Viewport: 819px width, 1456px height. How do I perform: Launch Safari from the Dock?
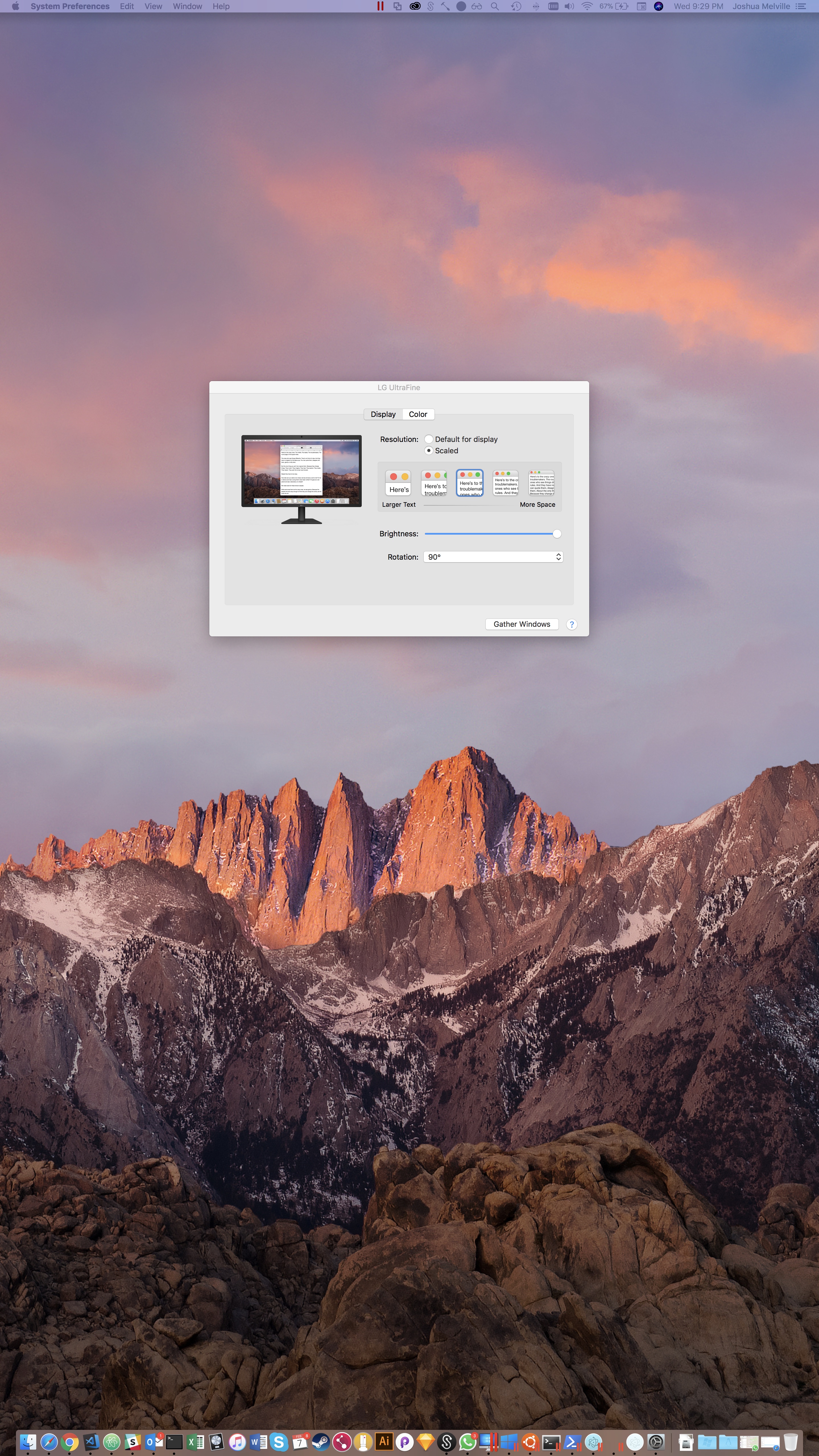(49, 1442)
